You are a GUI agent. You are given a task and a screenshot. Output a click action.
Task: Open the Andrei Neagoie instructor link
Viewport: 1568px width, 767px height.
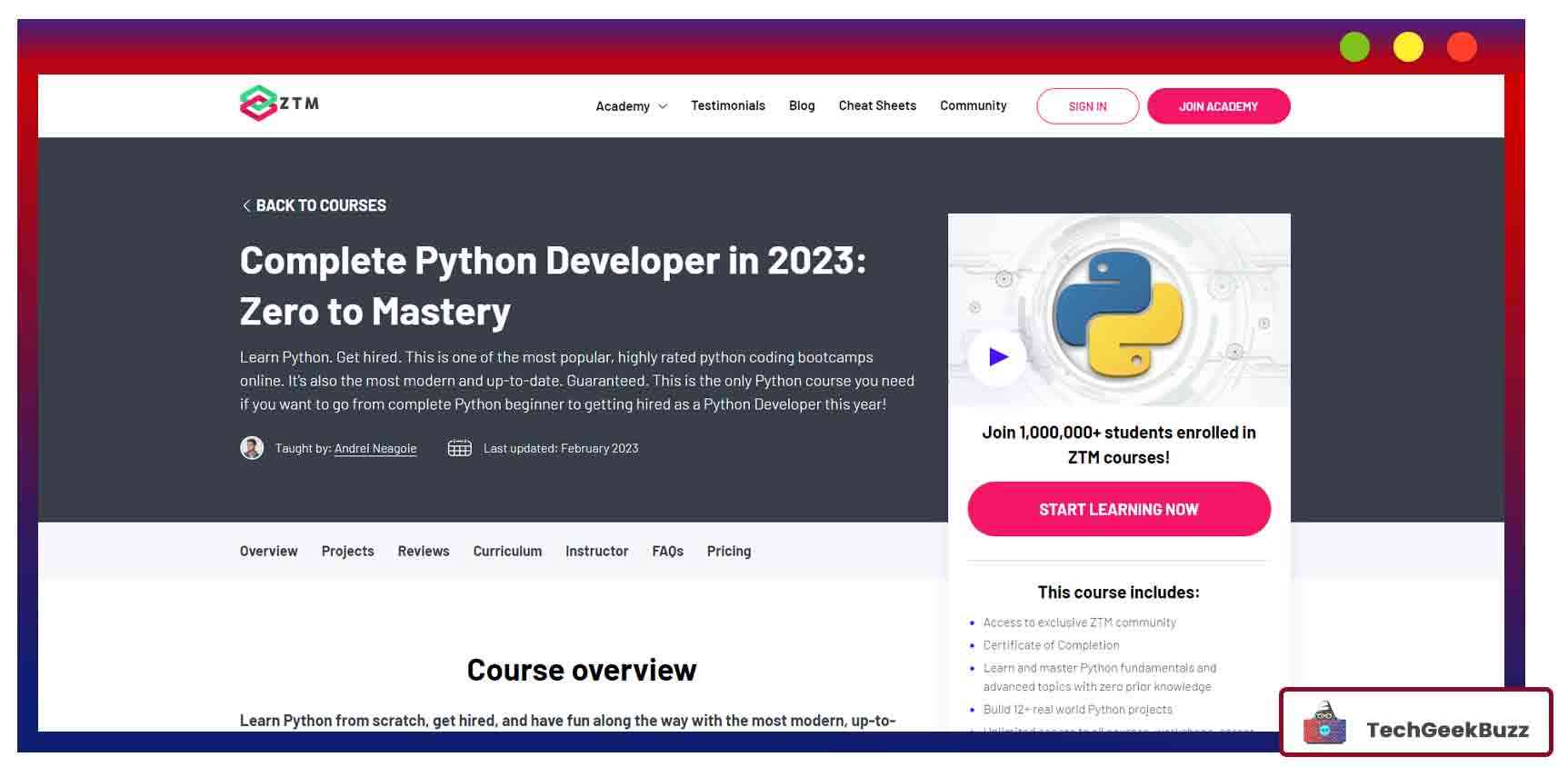375,448
